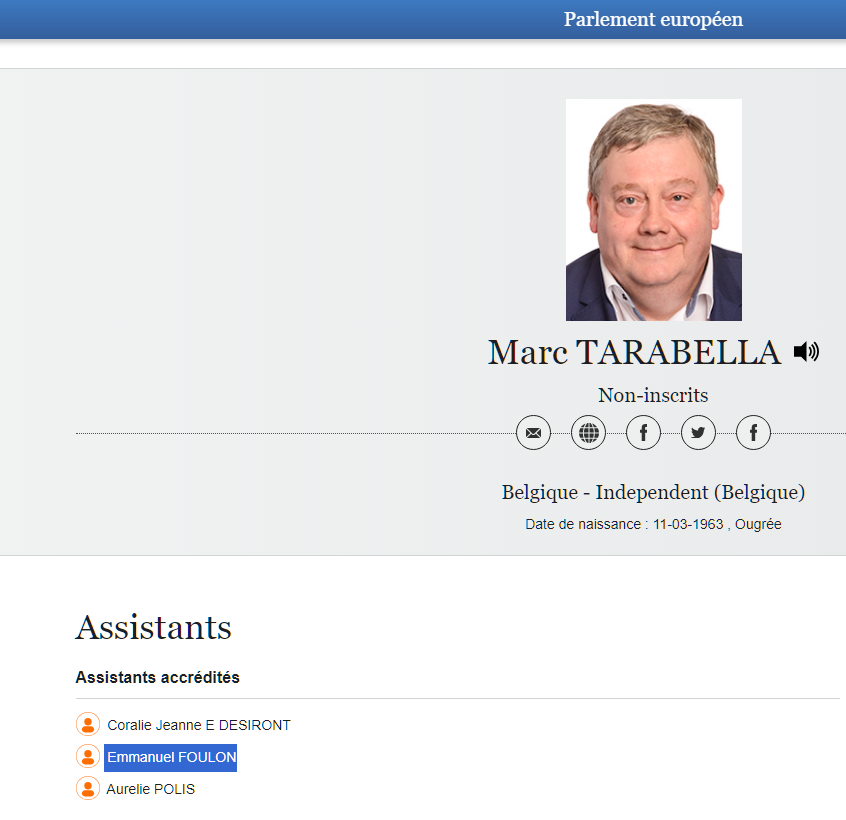Select the Non-inscrits group label
Viewport: 846px width, 820px height.
pos(653,395)
